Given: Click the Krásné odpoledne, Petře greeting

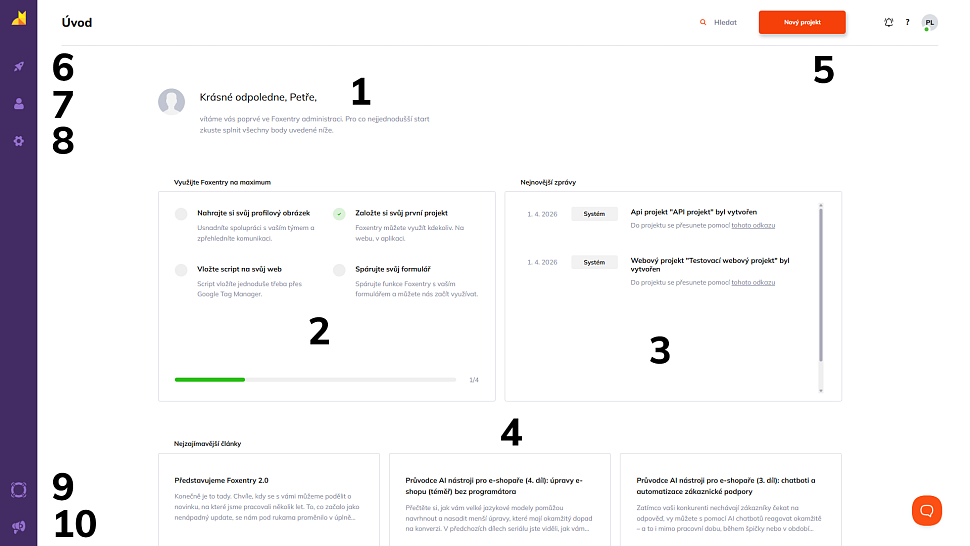Looking at the screenshot, I should click(x=258, y=97).
